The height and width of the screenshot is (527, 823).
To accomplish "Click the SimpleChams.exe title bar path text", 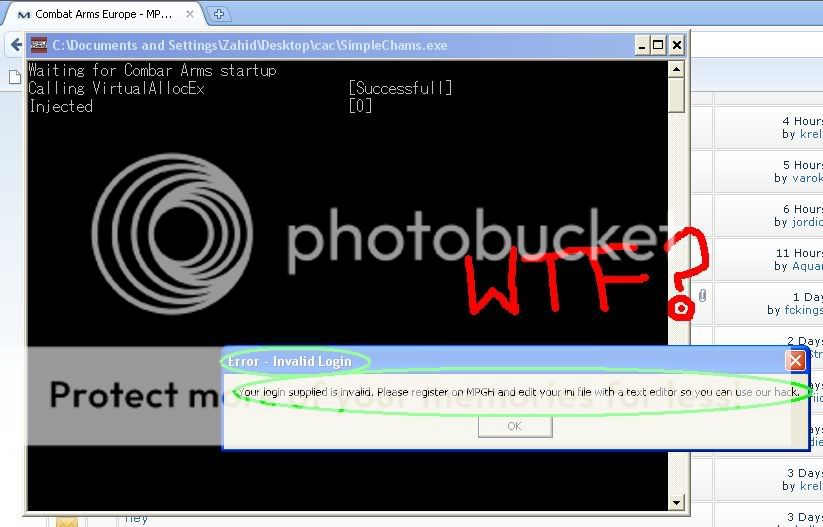I will tap(250, 46).
